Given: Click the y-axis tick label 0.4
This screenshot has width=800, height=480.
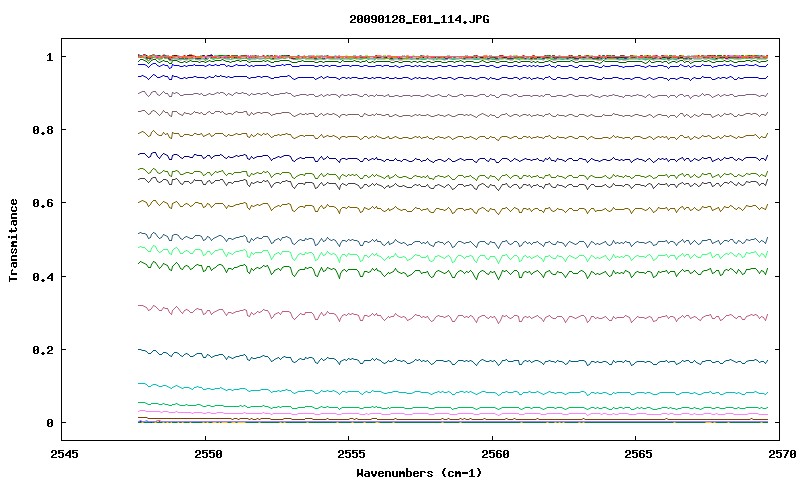Looking at the screenshot, I should (43, 276).
